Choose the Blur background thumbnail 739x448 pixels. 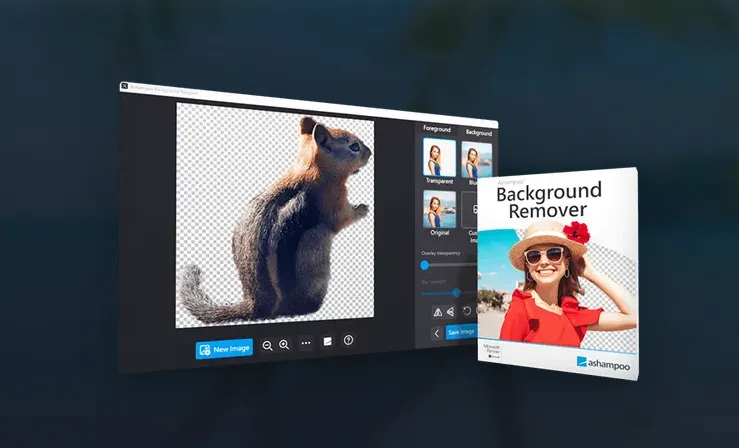point(476,160)
